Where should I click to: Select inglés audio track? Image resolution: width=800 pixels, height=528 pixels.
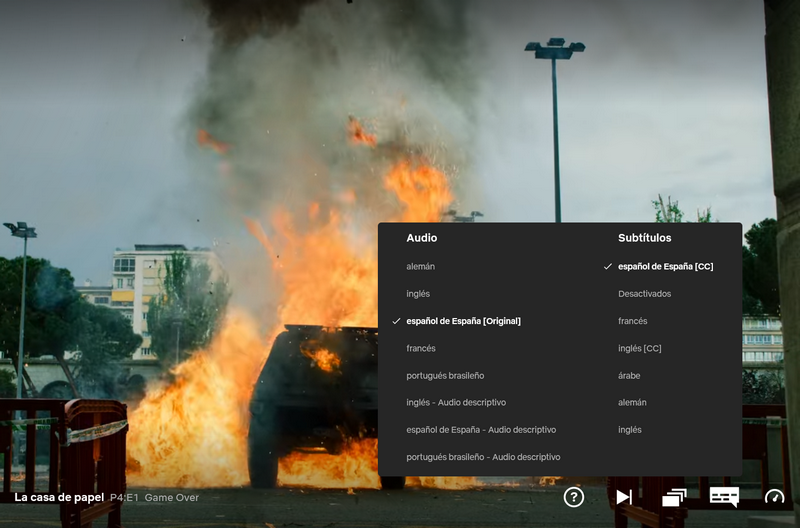[418, 294]
